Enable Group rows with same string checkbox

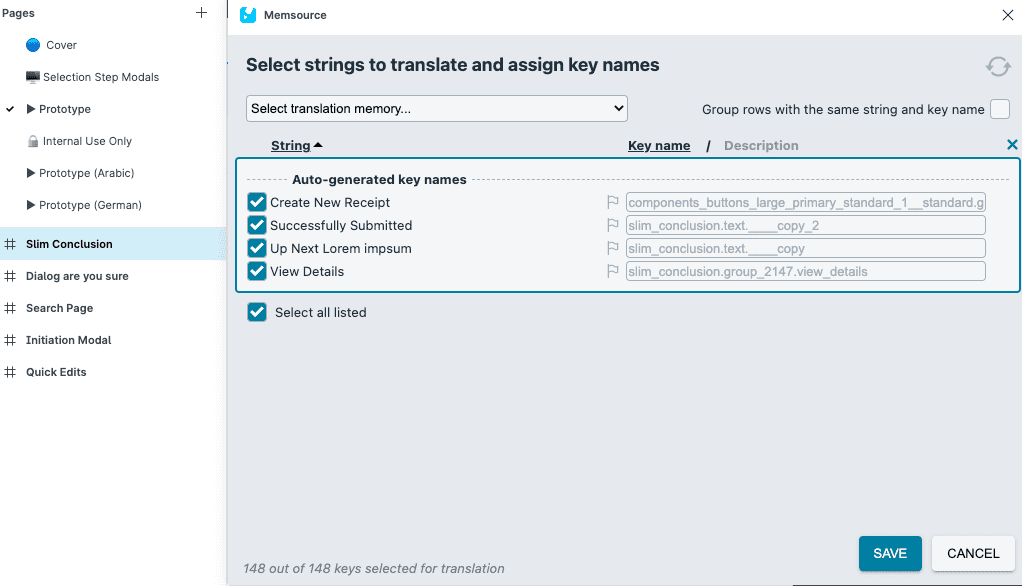(1000, 109)
